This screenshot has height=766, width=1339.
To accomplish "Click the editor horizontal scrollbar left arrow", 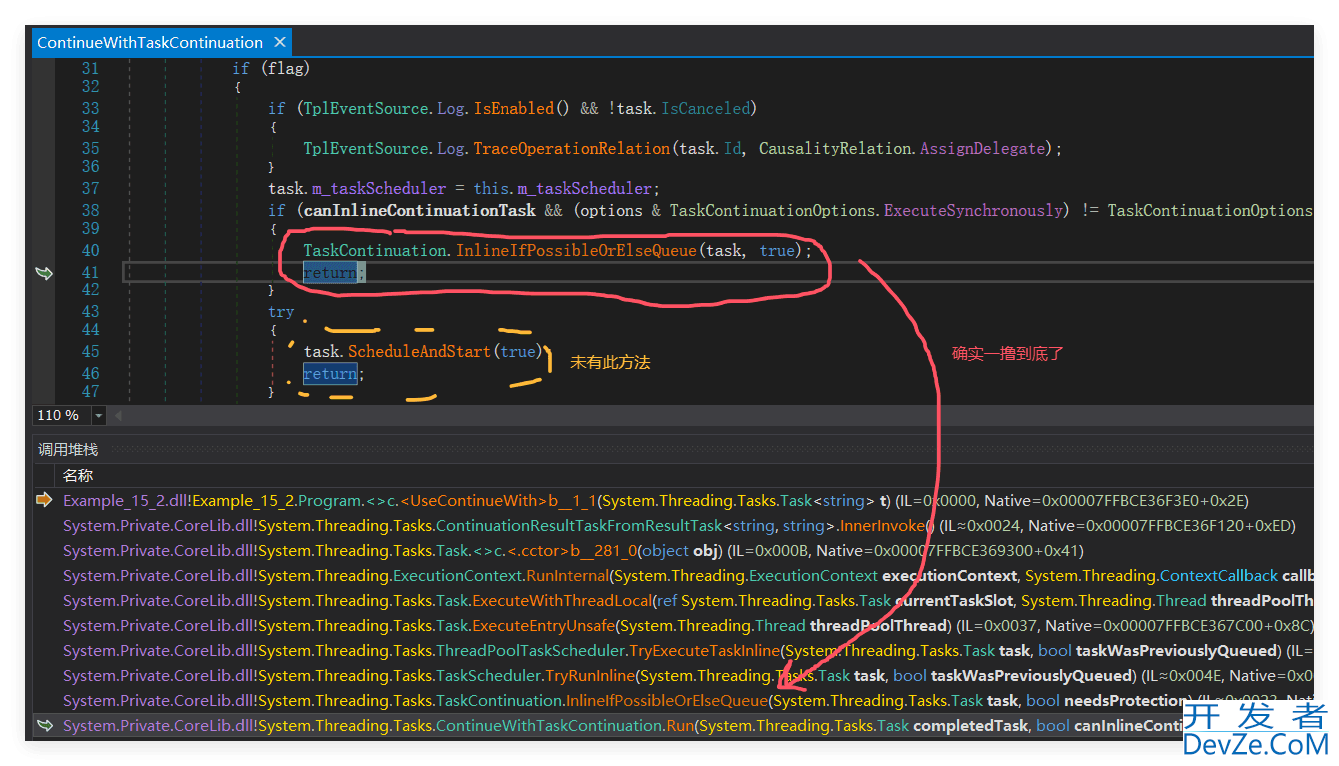I will pos(120,415).
